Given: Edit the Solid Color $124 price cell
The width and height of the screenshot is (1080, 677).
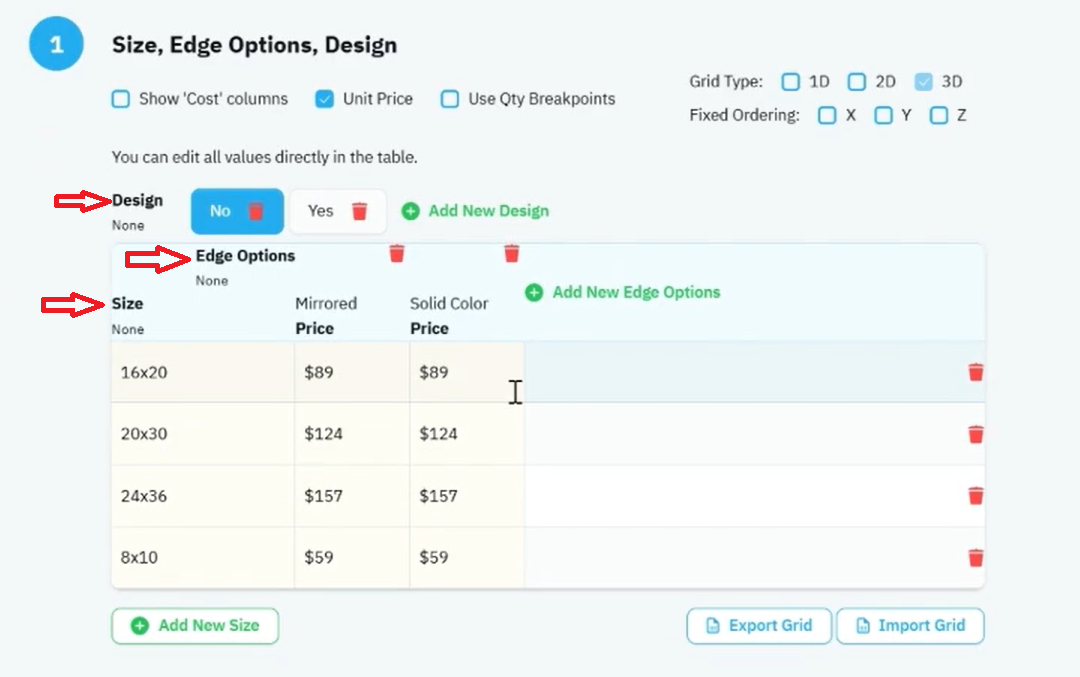Looking at the screenshot, I should 467,434.
